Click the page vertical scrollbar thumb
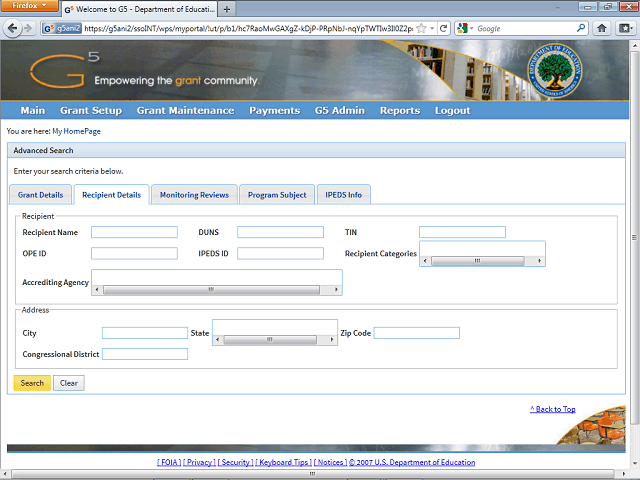 pos(634,238)
